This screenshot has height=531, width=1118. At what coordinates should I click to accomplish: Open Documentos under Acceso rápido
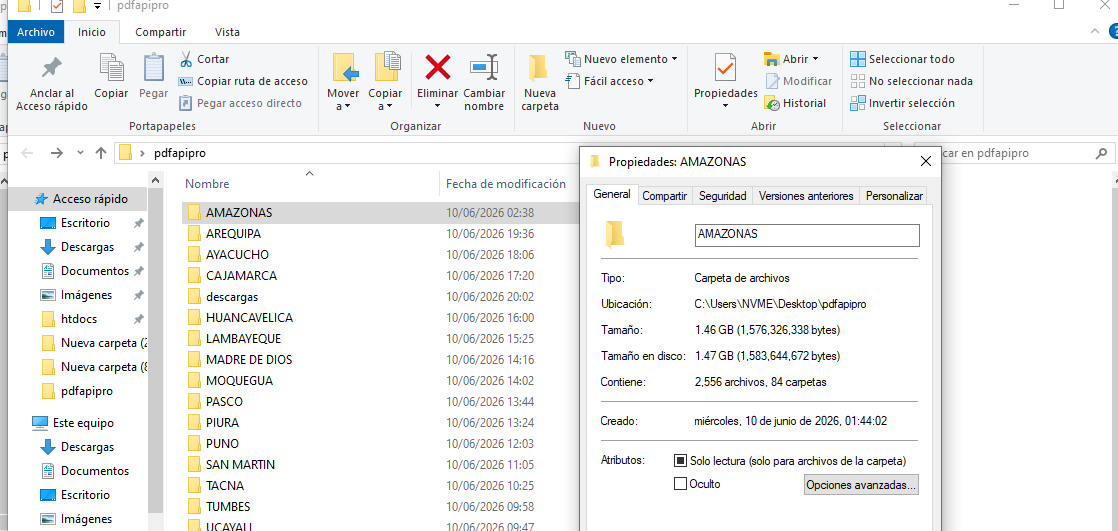pos(94,271)
